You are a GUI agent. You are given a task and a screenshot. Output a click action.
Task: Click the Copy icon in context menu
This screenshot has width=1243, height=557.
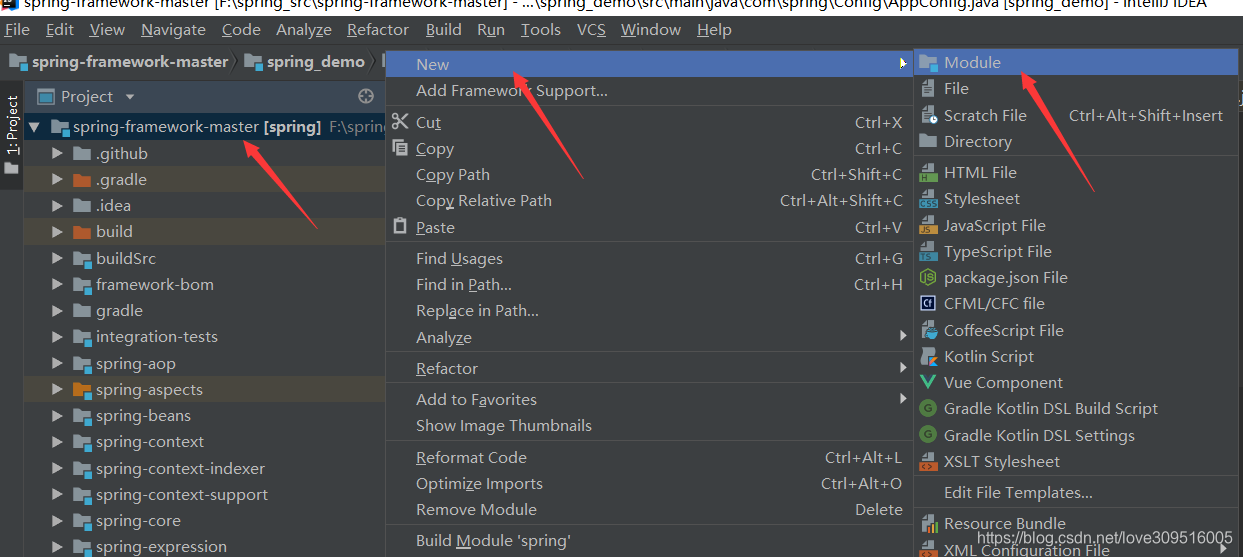(x=400, y=148)
